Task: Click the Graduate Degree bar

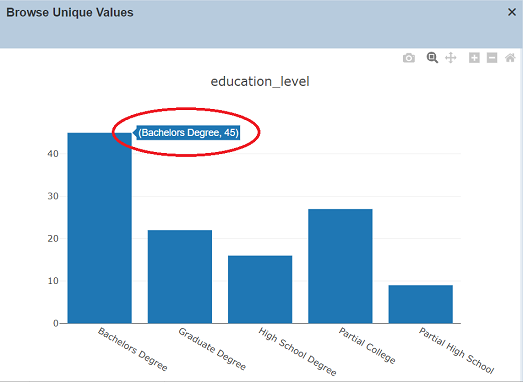Action: [x=180, y=277]
